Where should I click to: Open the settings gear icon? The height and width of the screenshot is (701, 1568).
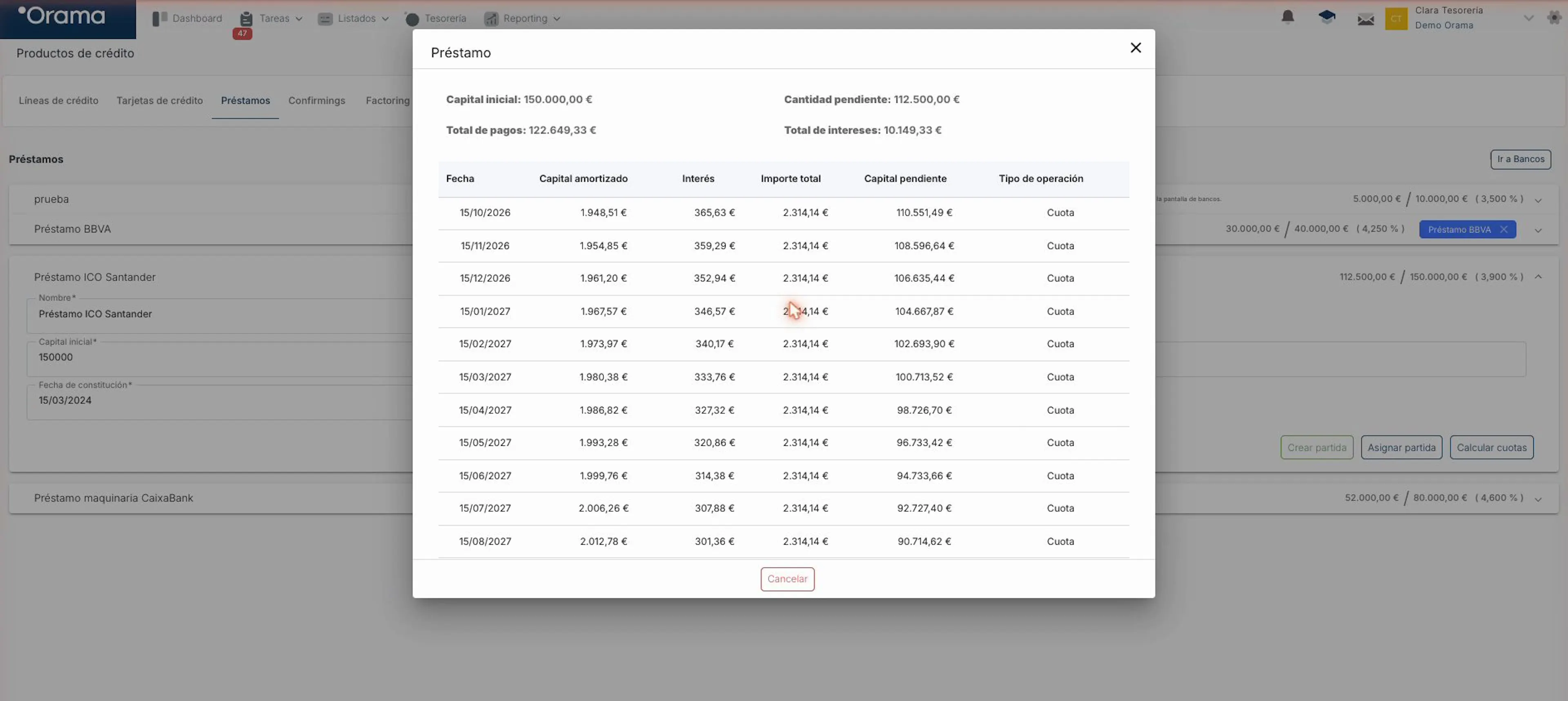pos(1554,18)
